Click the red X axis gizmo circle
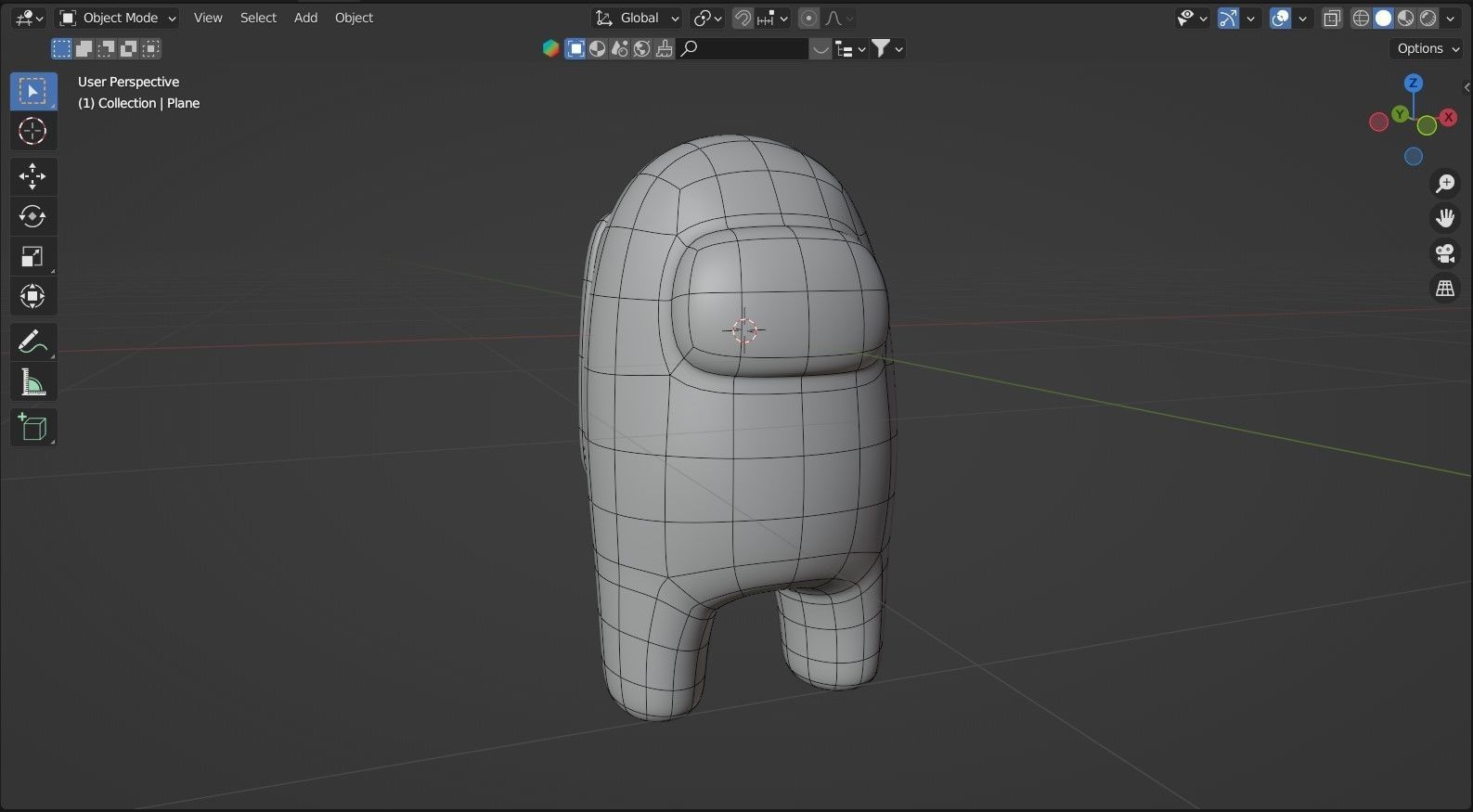 1448,118
